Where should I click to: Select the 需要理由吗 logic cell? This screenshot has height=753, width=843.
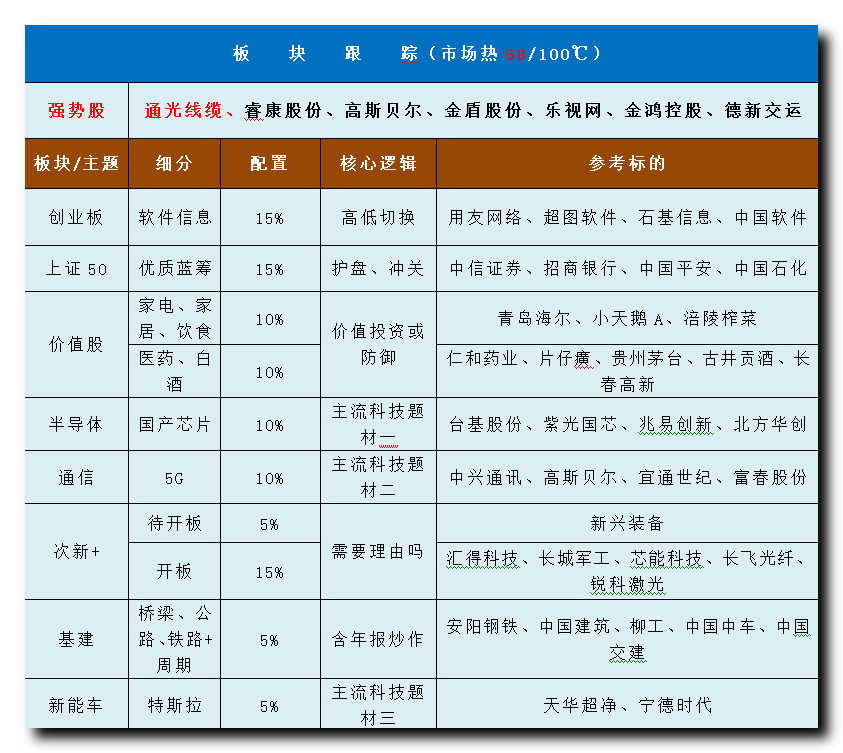[x=377, y=551]
